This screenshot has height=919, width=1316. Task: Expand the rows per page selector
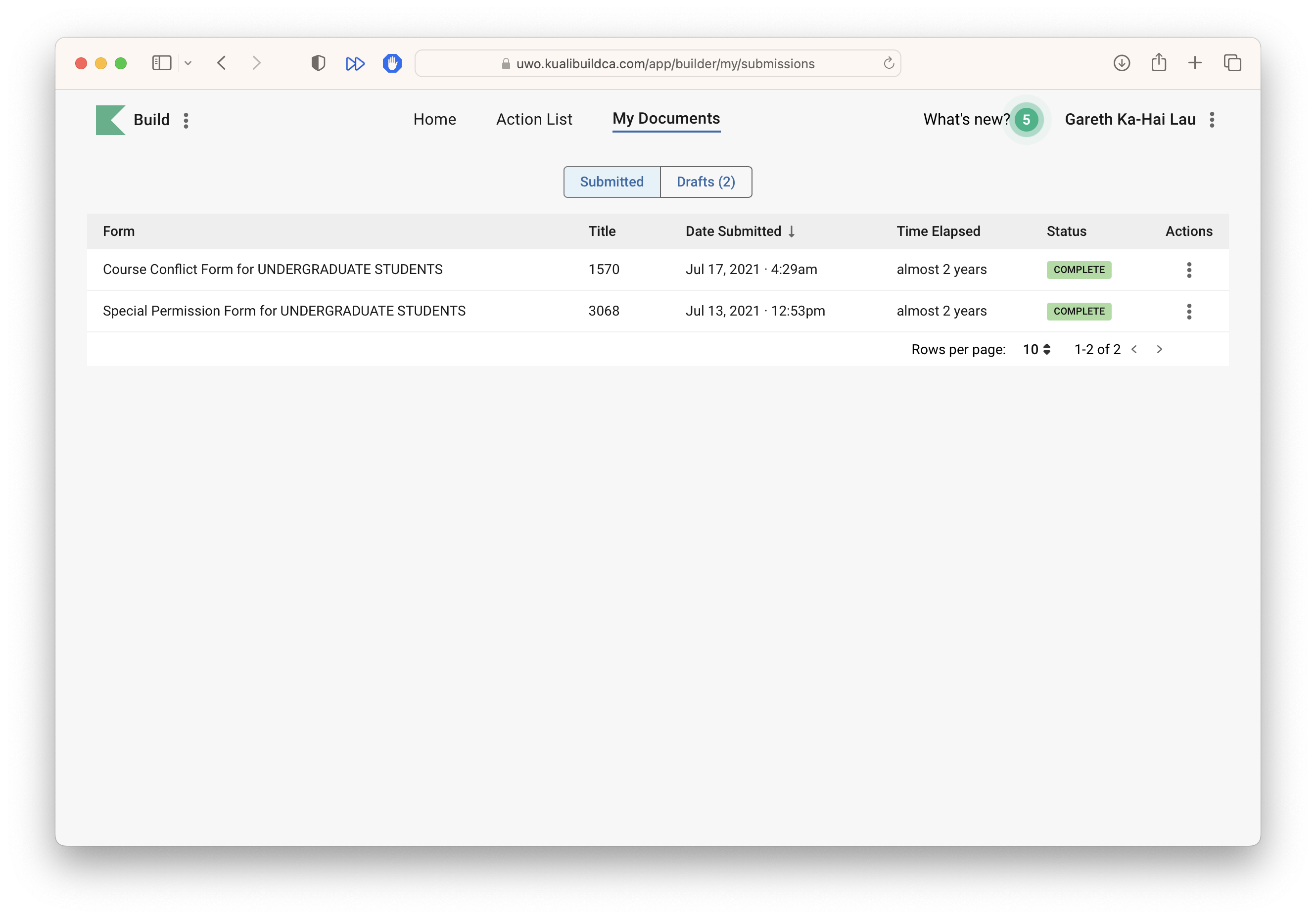coord(1036,350)
